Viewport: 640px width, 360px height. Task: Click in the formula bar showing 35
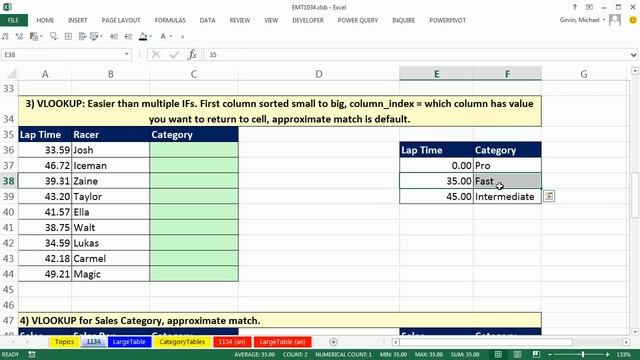(416, 55)
